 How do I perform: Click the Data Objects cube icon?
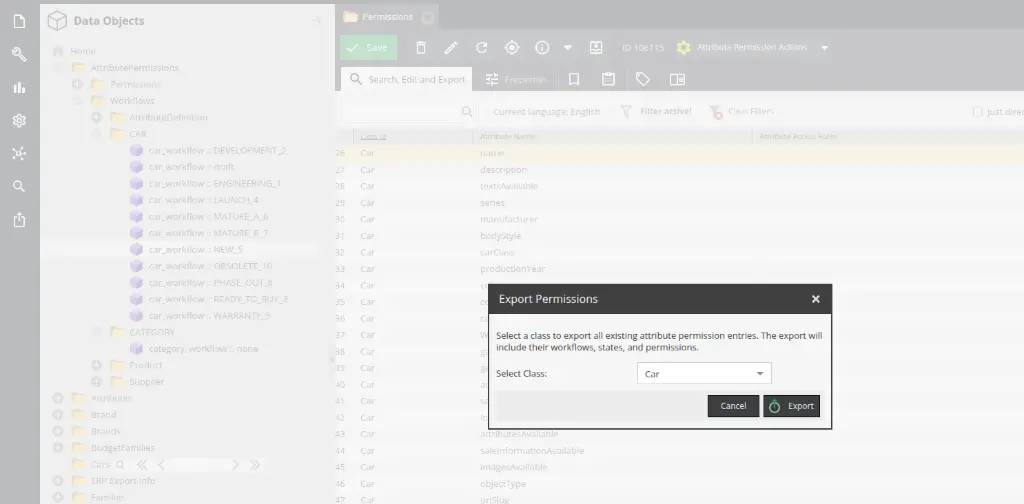[57, 21]
